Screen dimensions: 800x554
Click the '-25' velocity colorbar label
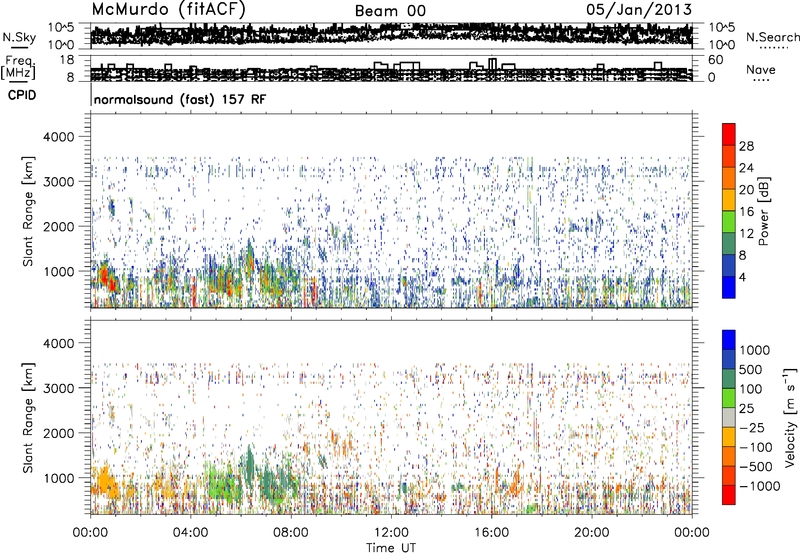(x=752, y=427)
